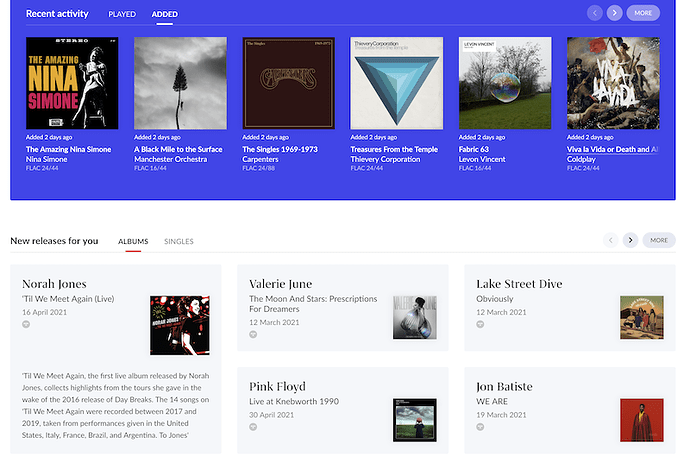The height and width of the screenshot is (462, 690).
Task: Go to previous page of New releases
Action: (610, 240)
